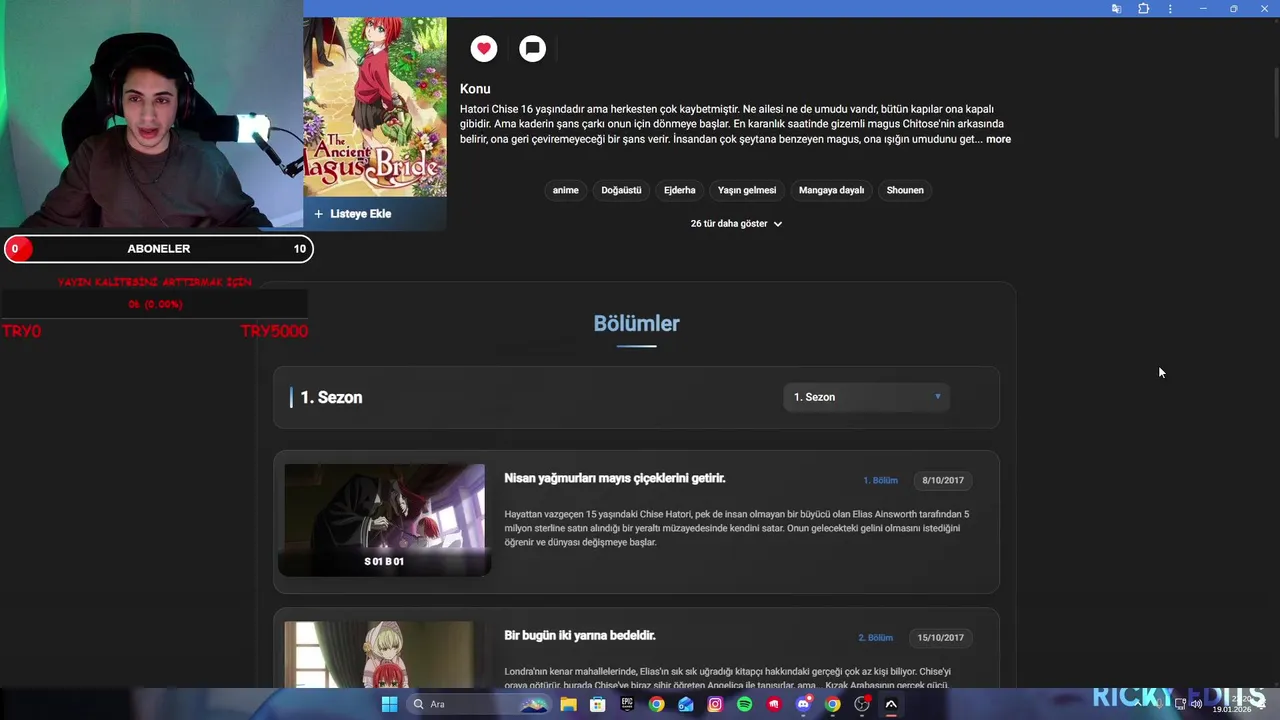The height and width of the screenshot is (720, 1280).
Task: Select the 'anime' genre tag
Action: point(566,190)
